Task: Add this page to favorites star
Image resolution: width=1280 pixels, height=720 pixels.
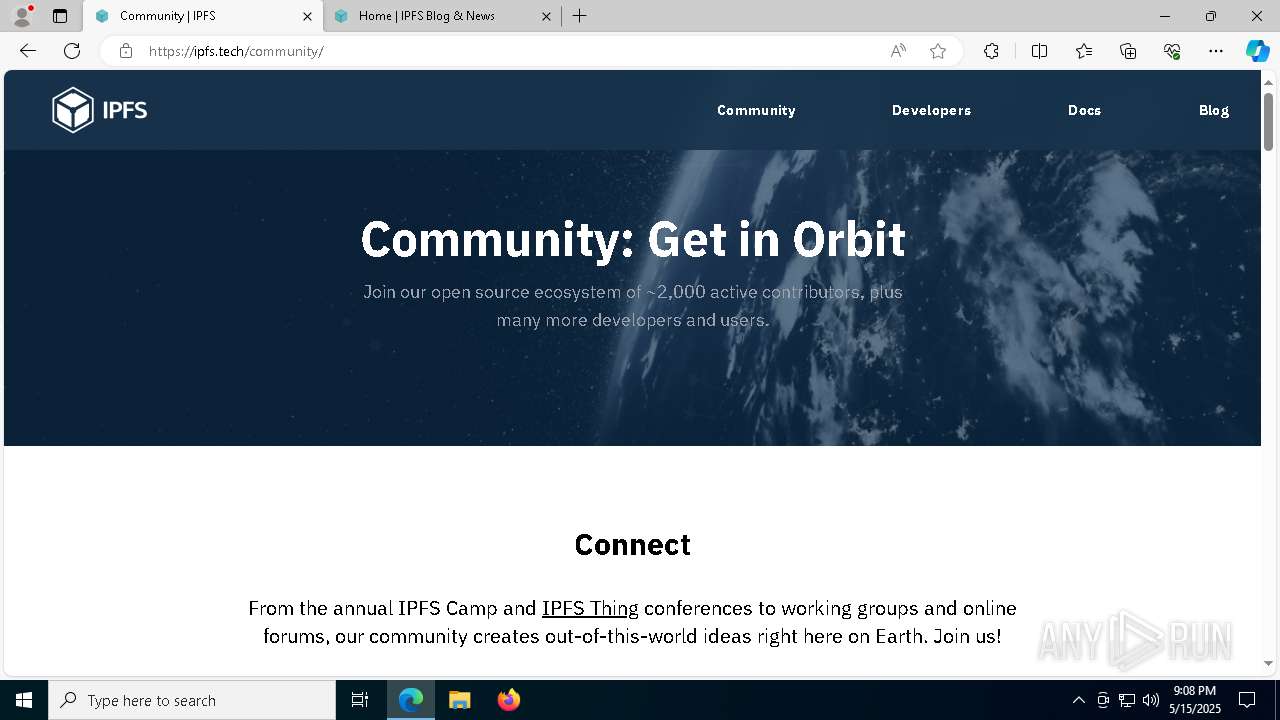Action: [938, 51]
